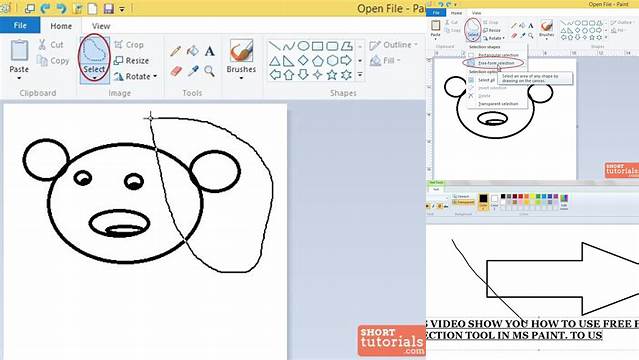Select the Magnifier tool

pos(209,71)
